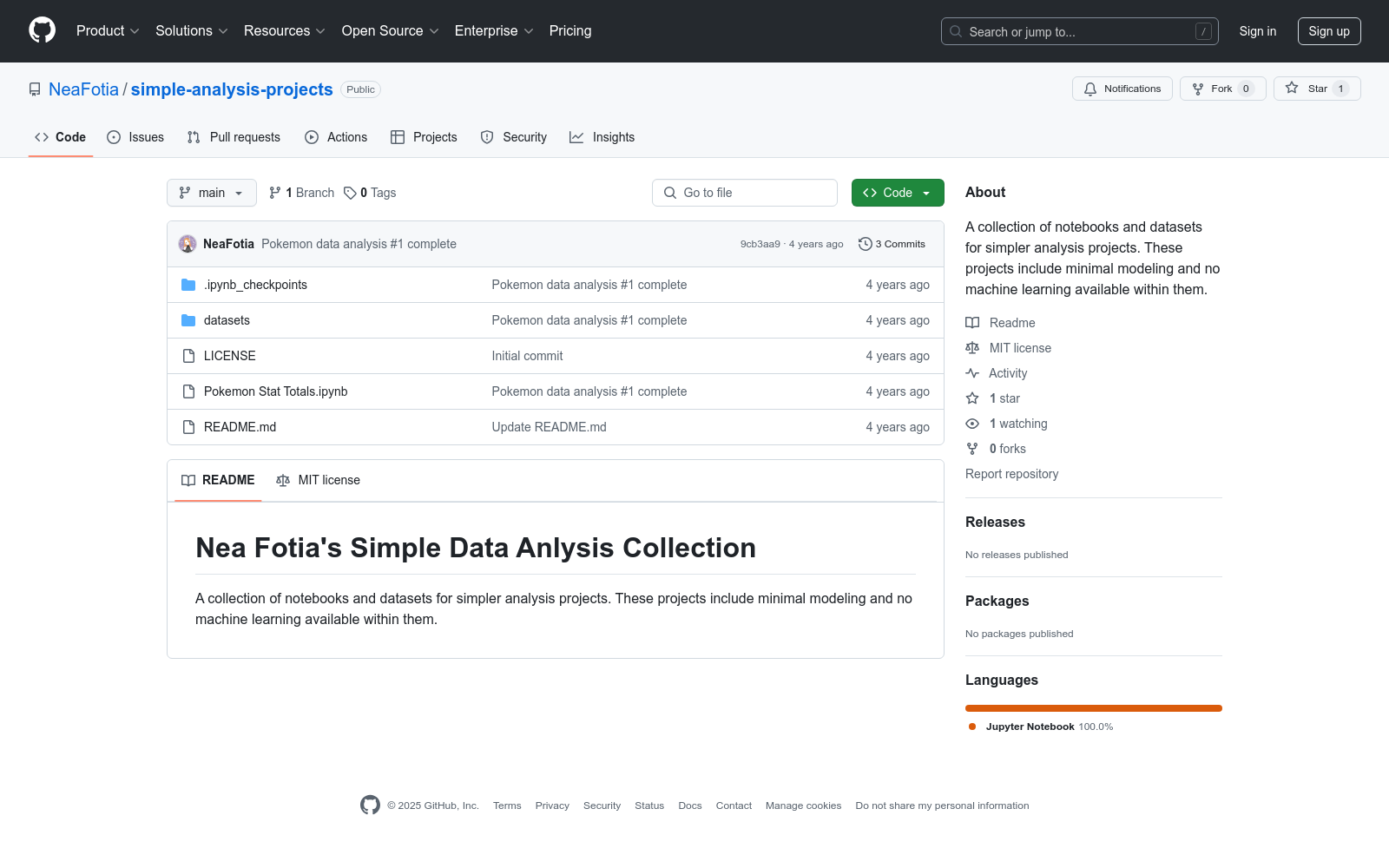
Task: Star this repository
Action: (1317, 89)
